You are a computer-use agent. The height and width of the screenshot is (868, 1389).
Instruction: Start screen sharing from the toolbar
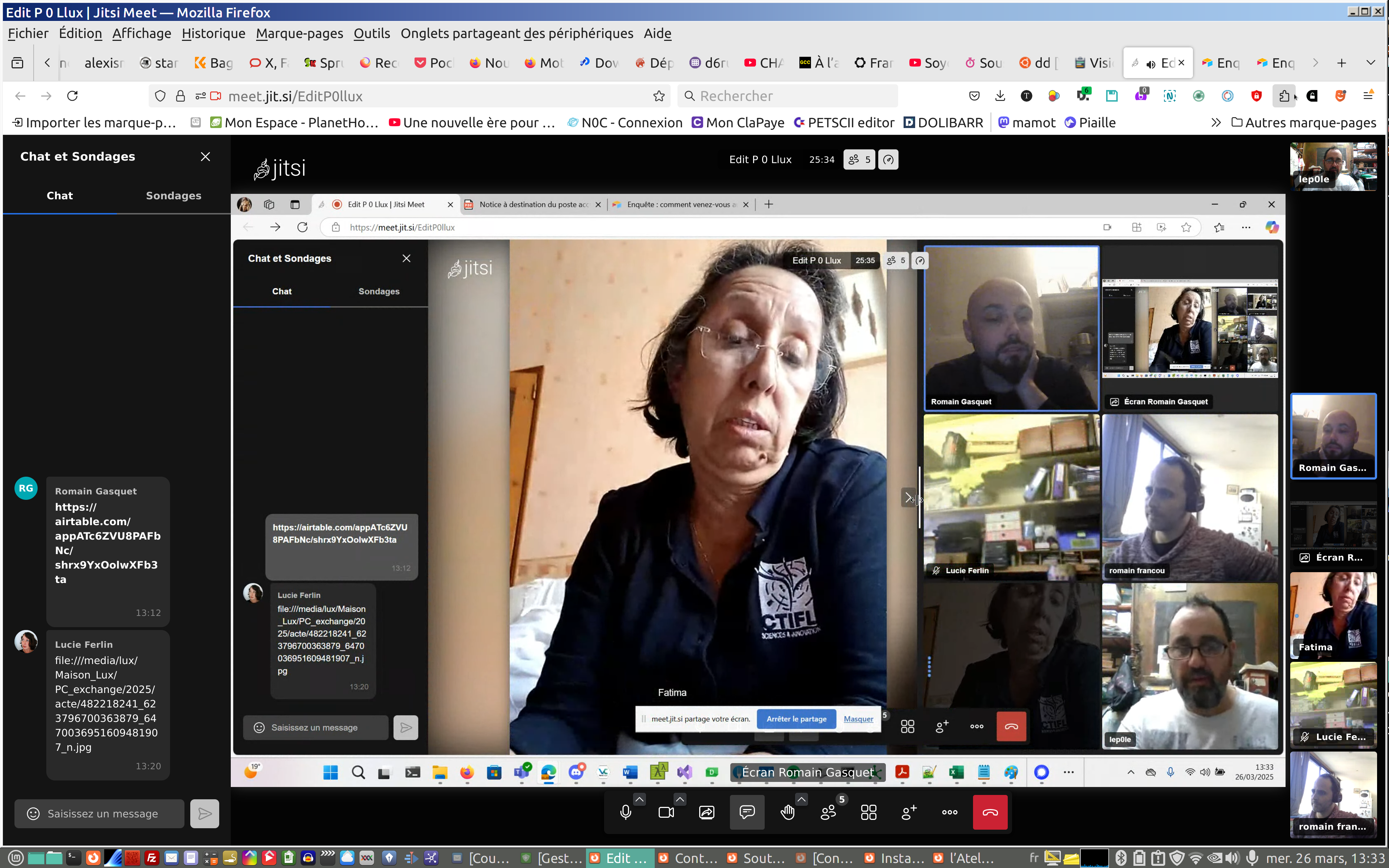pos(706,812)
